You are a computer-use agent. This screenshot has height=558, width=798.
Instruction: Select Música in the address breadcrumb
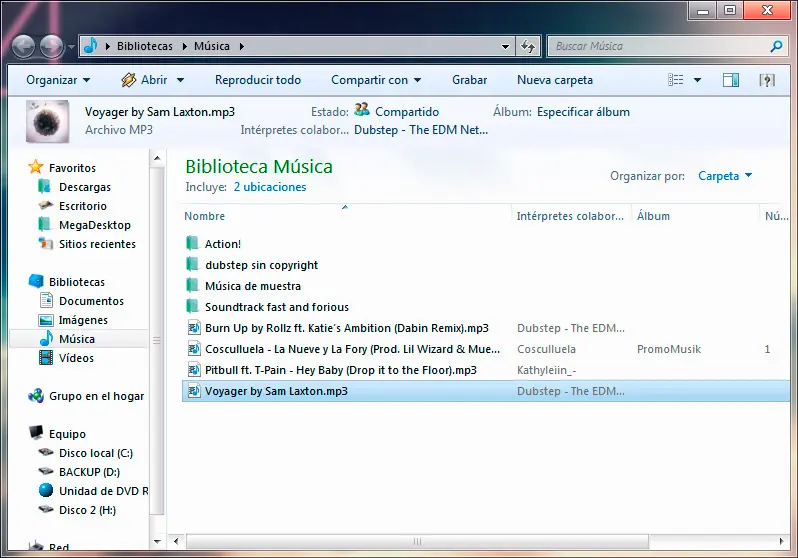point(212,46)
